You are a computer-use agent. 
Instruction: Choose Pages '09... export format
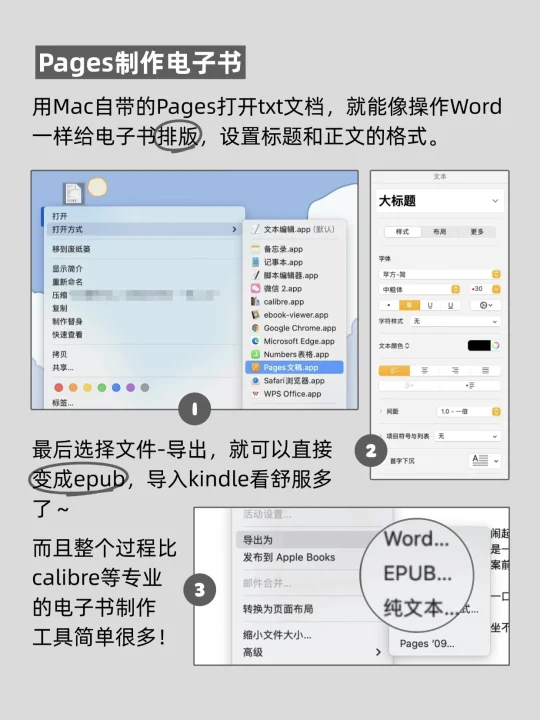pyautogui.click(x=427, y=644)
